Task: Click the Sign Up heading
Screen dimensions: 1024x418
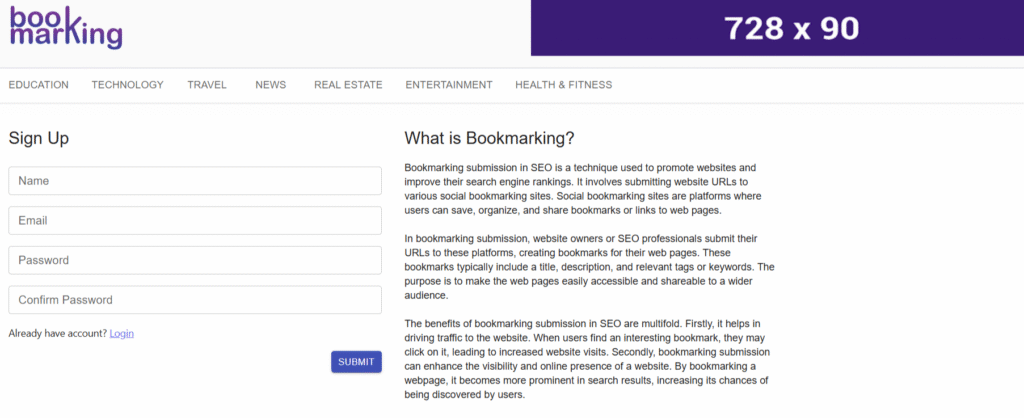Action: [39, 138]
